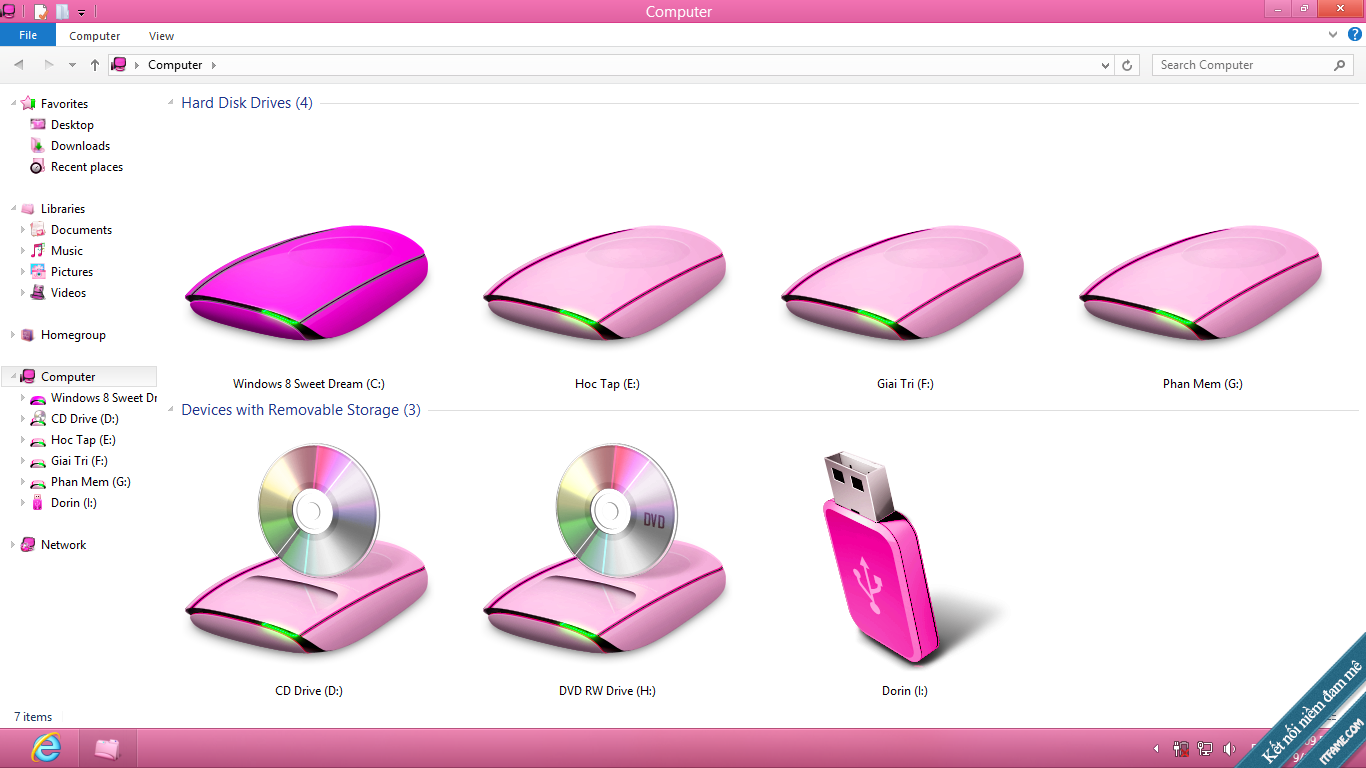Select Dorin (I:) in the navigation pane
The height and width of the screenshot is (768, 1366).
[73, 503]
